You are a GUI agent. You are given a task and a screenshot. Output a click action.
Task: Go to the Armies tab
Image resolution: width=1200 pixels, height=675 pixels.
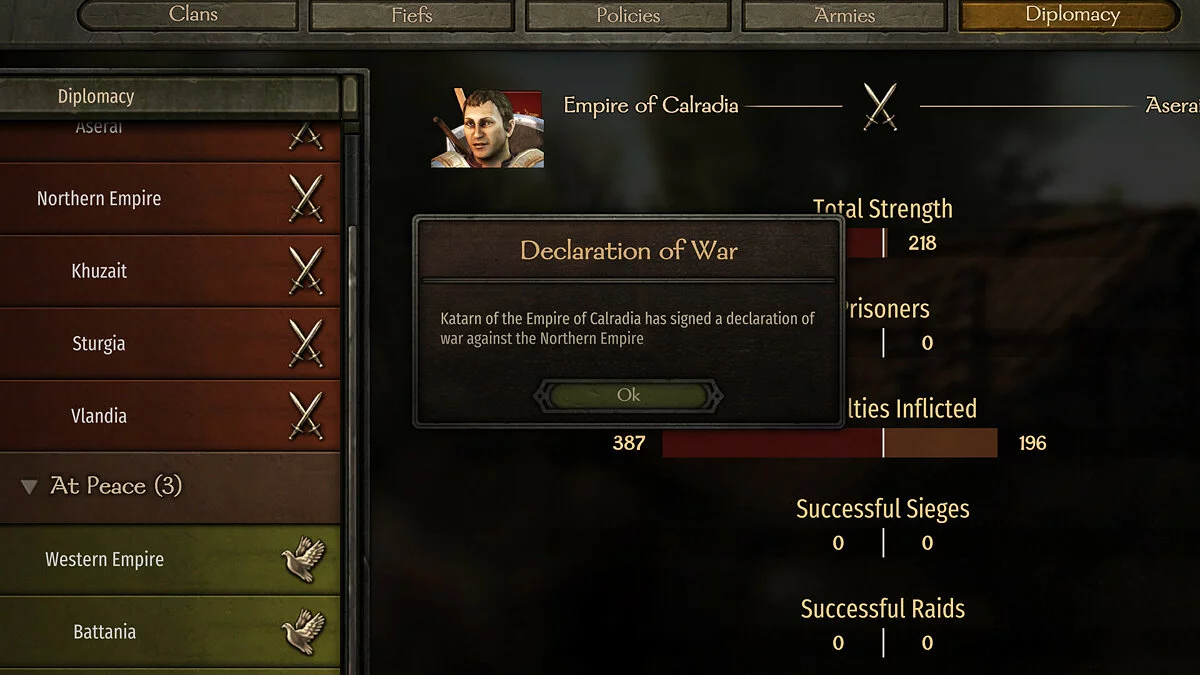tap(844, 15)
